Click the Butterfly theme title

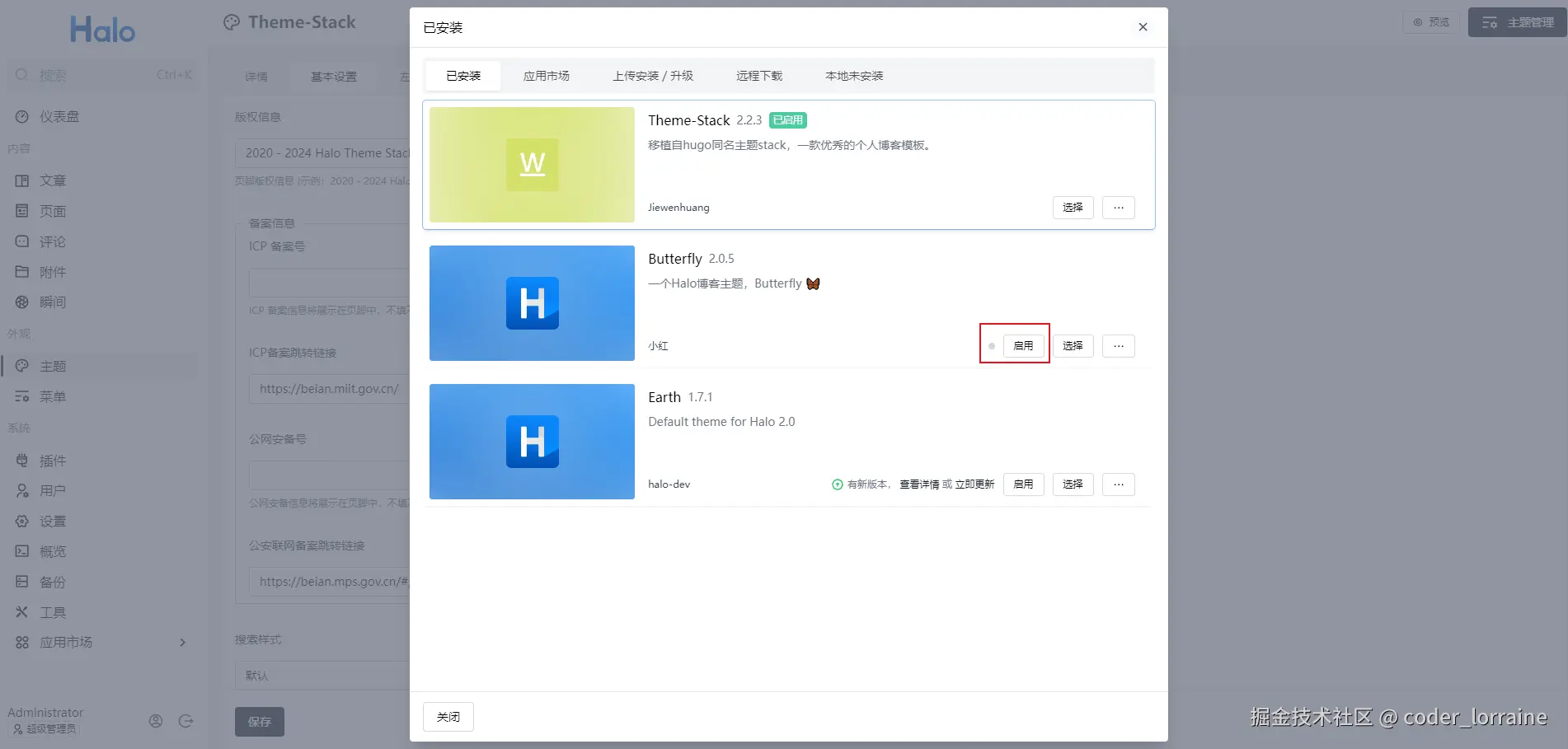pyautogui.click(x=675, y=259)
